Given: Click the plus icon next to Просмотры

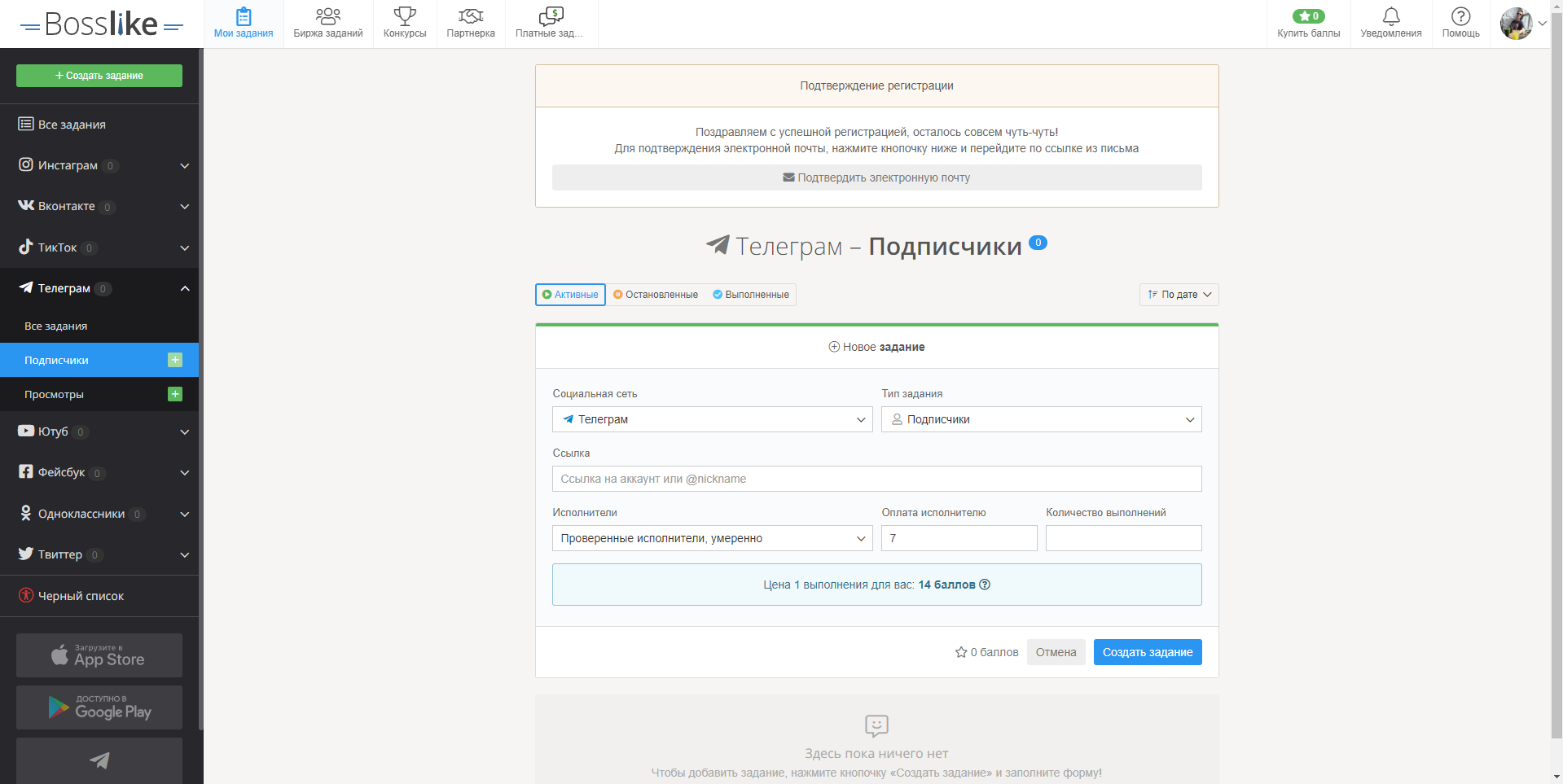Looking at the screenshot, I should pos(175,394).
